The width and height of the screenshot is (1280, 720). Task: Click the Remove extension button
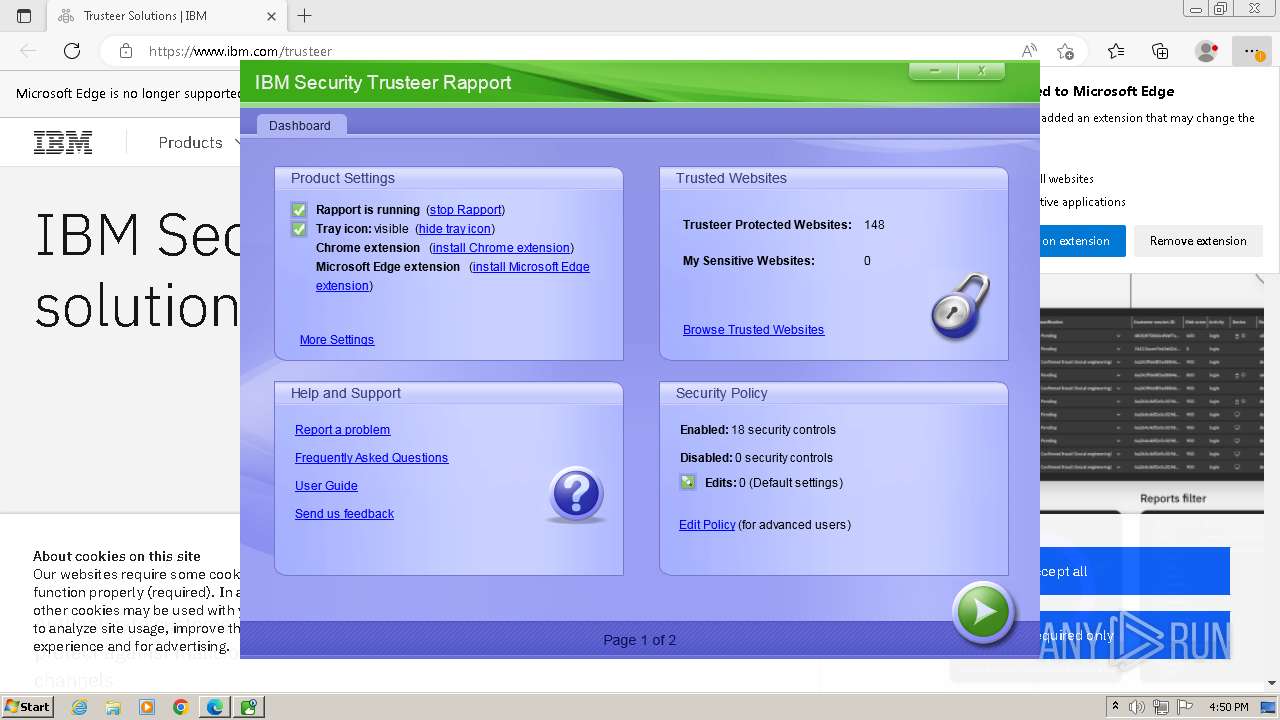pyautogui.click(x=1198, y=241)
